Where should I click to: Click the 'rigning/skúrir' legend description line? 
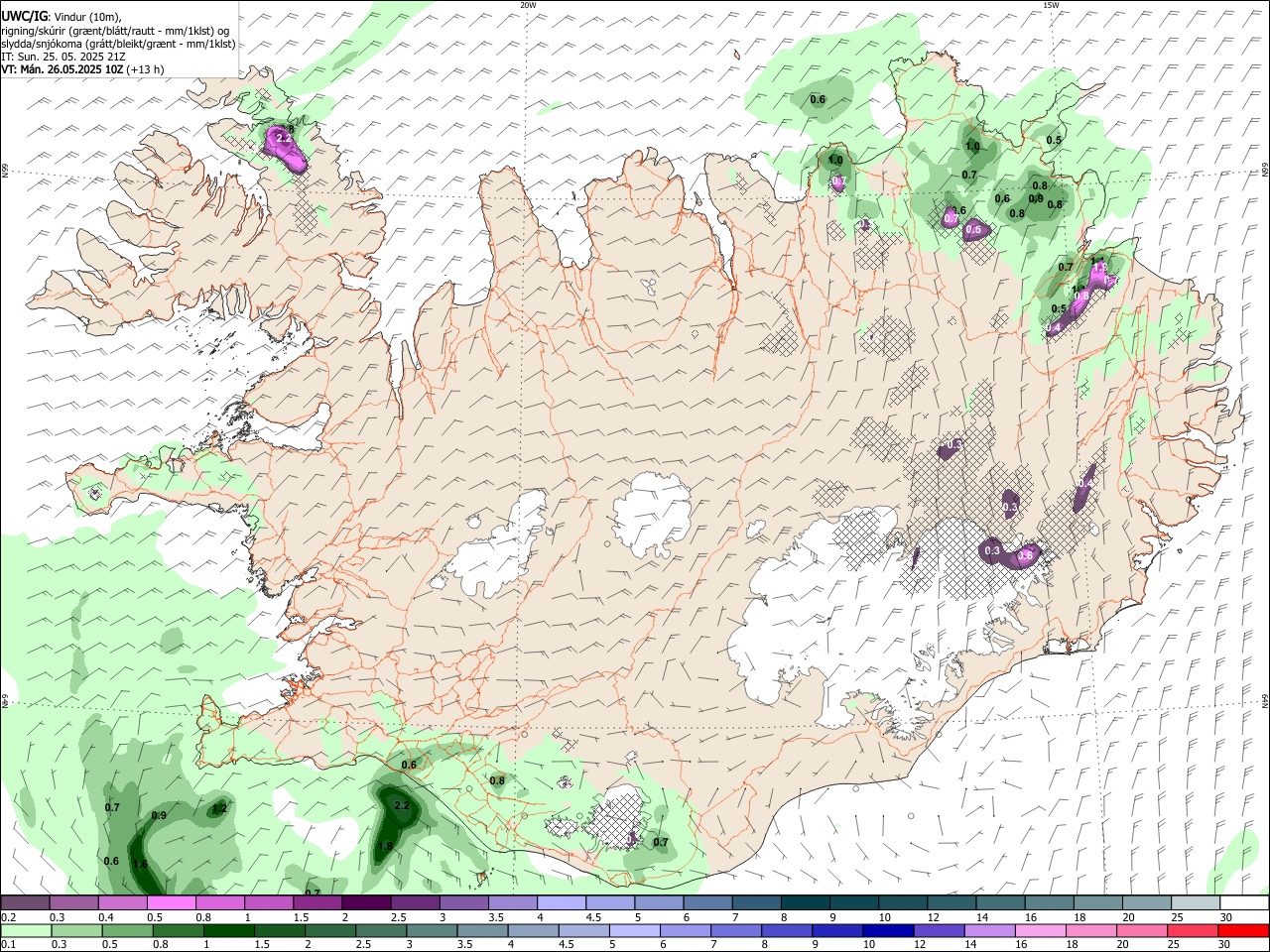(115, 30)
